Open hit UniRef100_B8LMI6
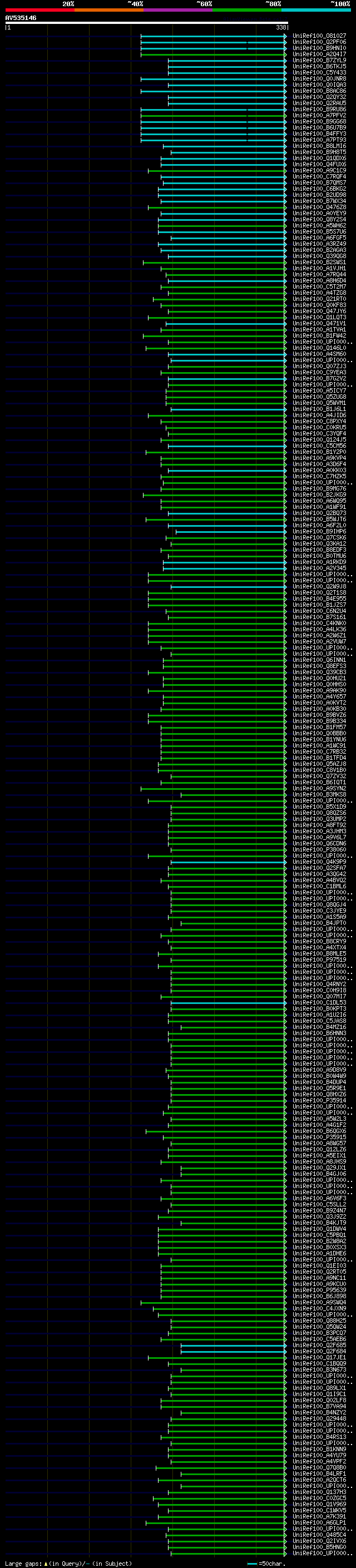This screenshot has height=1568, width=356. 319,146
